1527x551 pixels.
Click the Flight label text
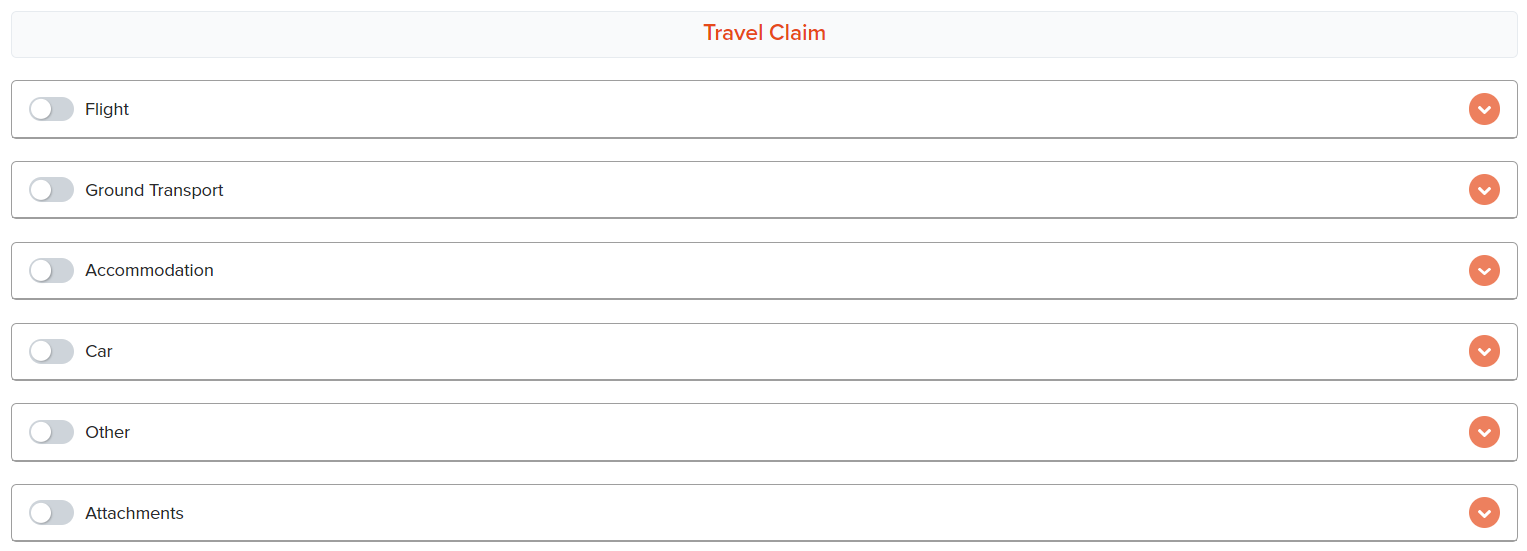[x=107, y=109]
